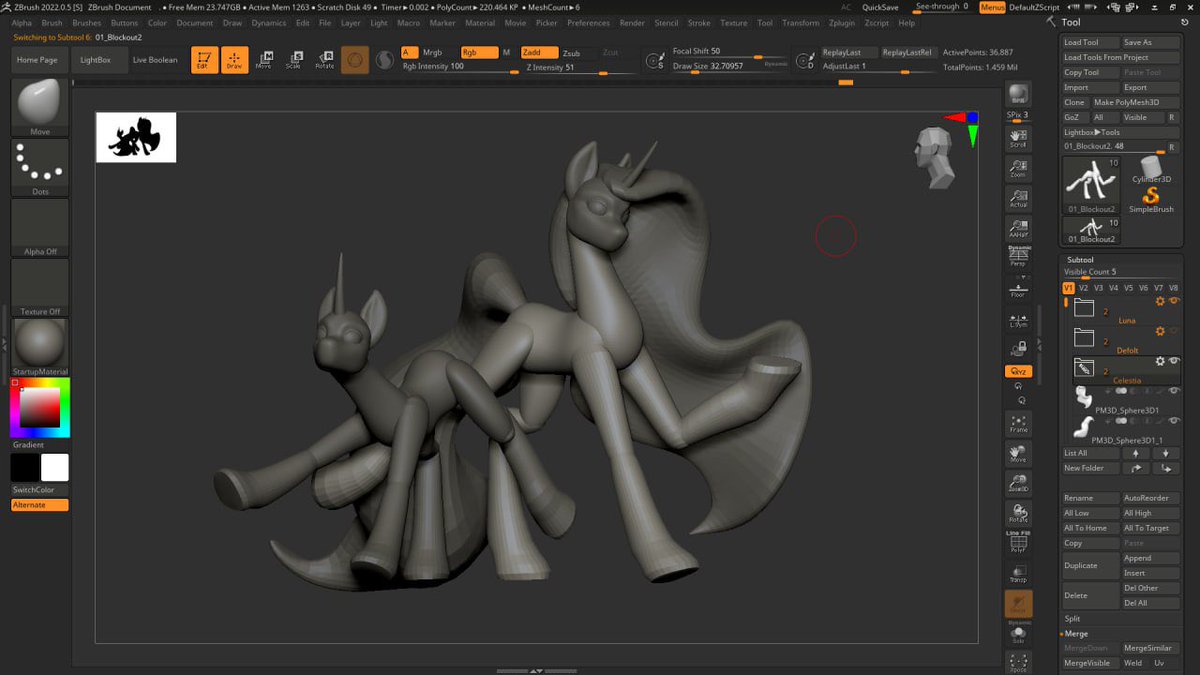Select the Cylinder3D tool

tap(1151, 169)
